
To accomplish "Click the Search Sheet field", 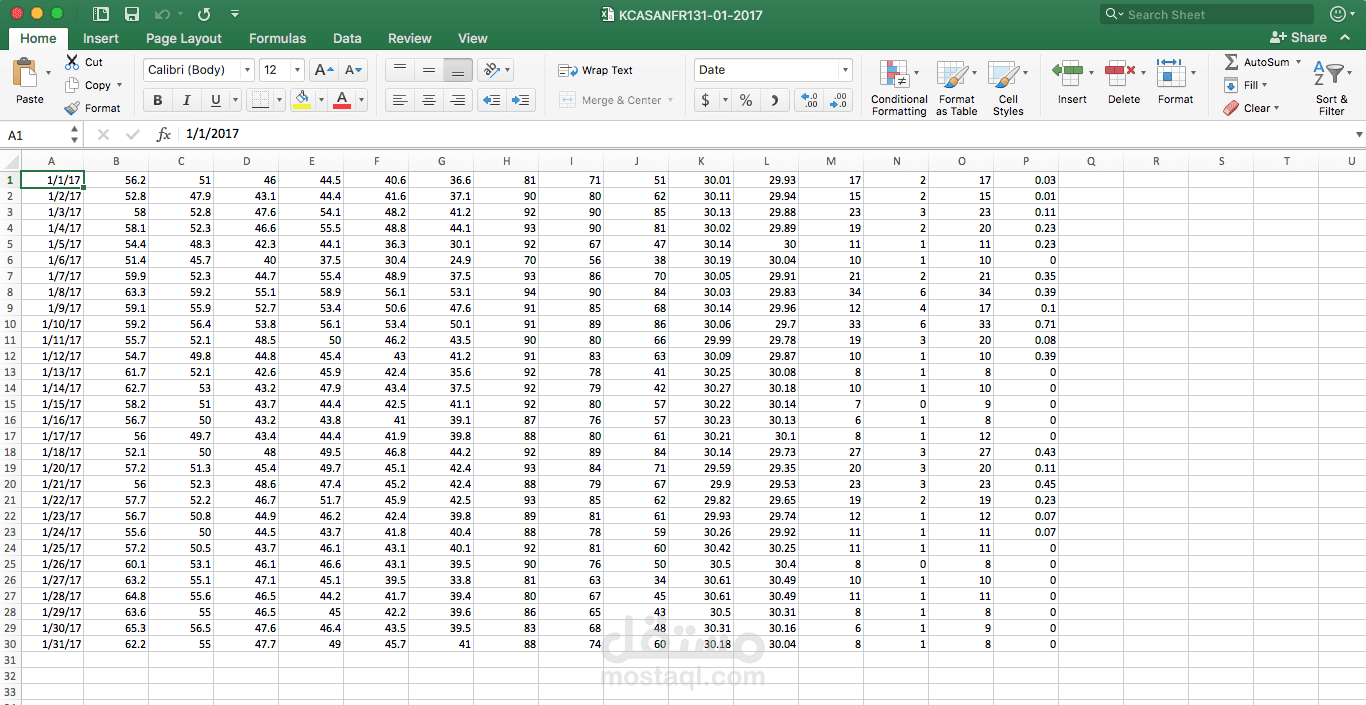I will pyautogui.click(x=1207, y=14).
